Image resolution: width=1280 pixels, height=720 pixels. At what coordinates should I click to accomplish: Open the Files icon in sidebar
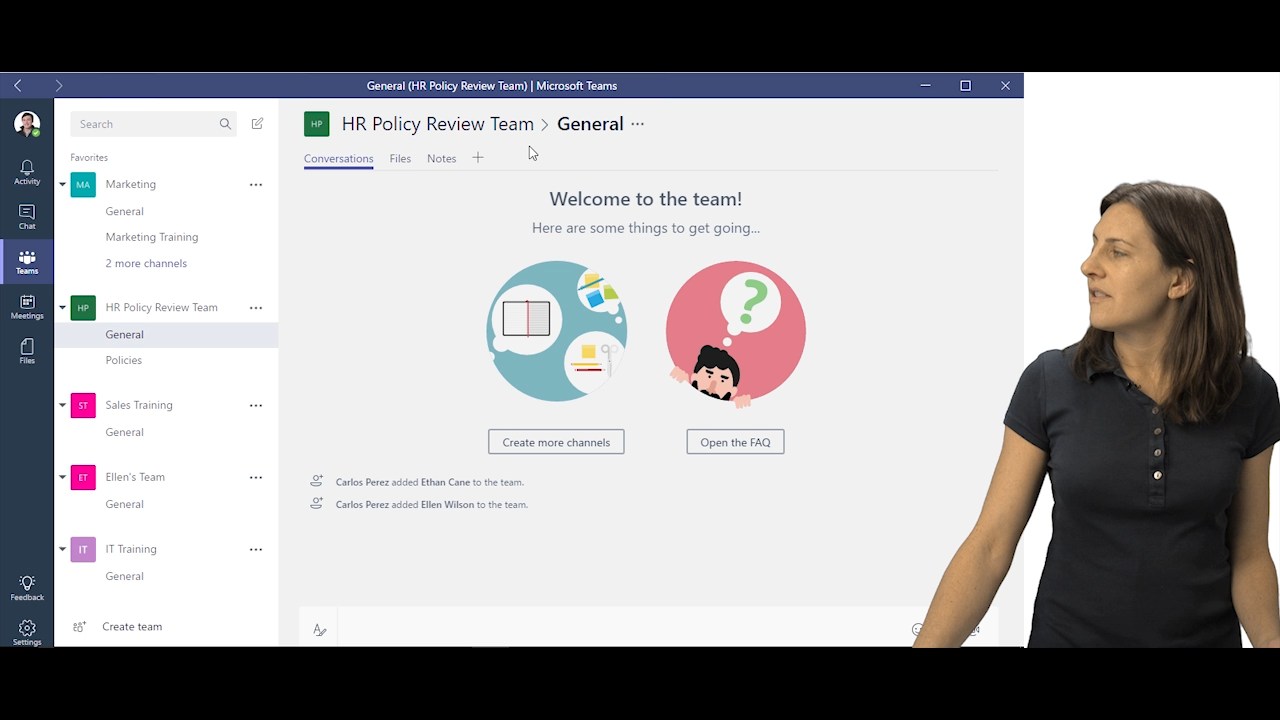pos(27,352)
